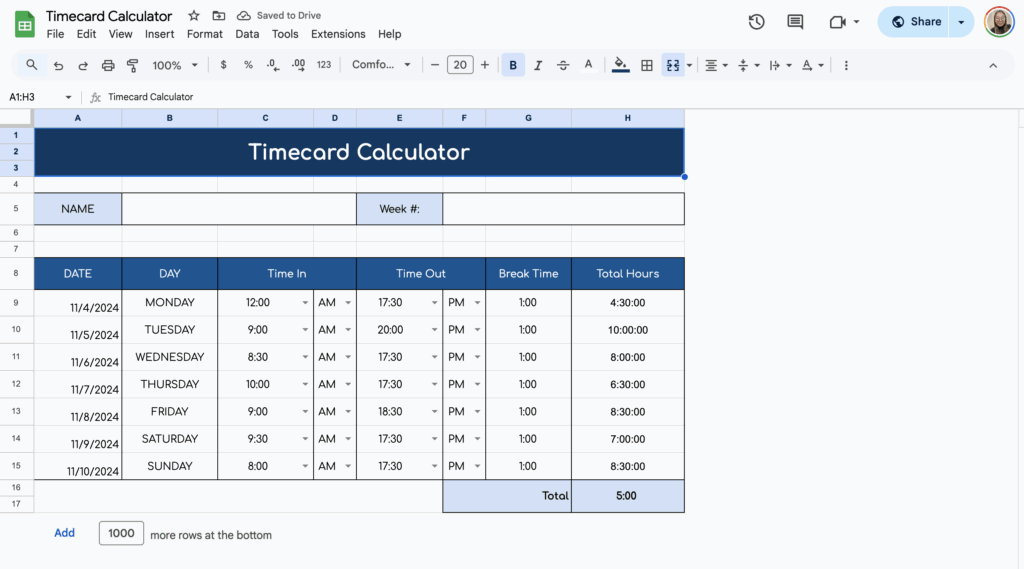The height and width of the screenshot is (569, 1024).
Task: Open Sunday AM dropdown arrow
Action: [348, 466]
